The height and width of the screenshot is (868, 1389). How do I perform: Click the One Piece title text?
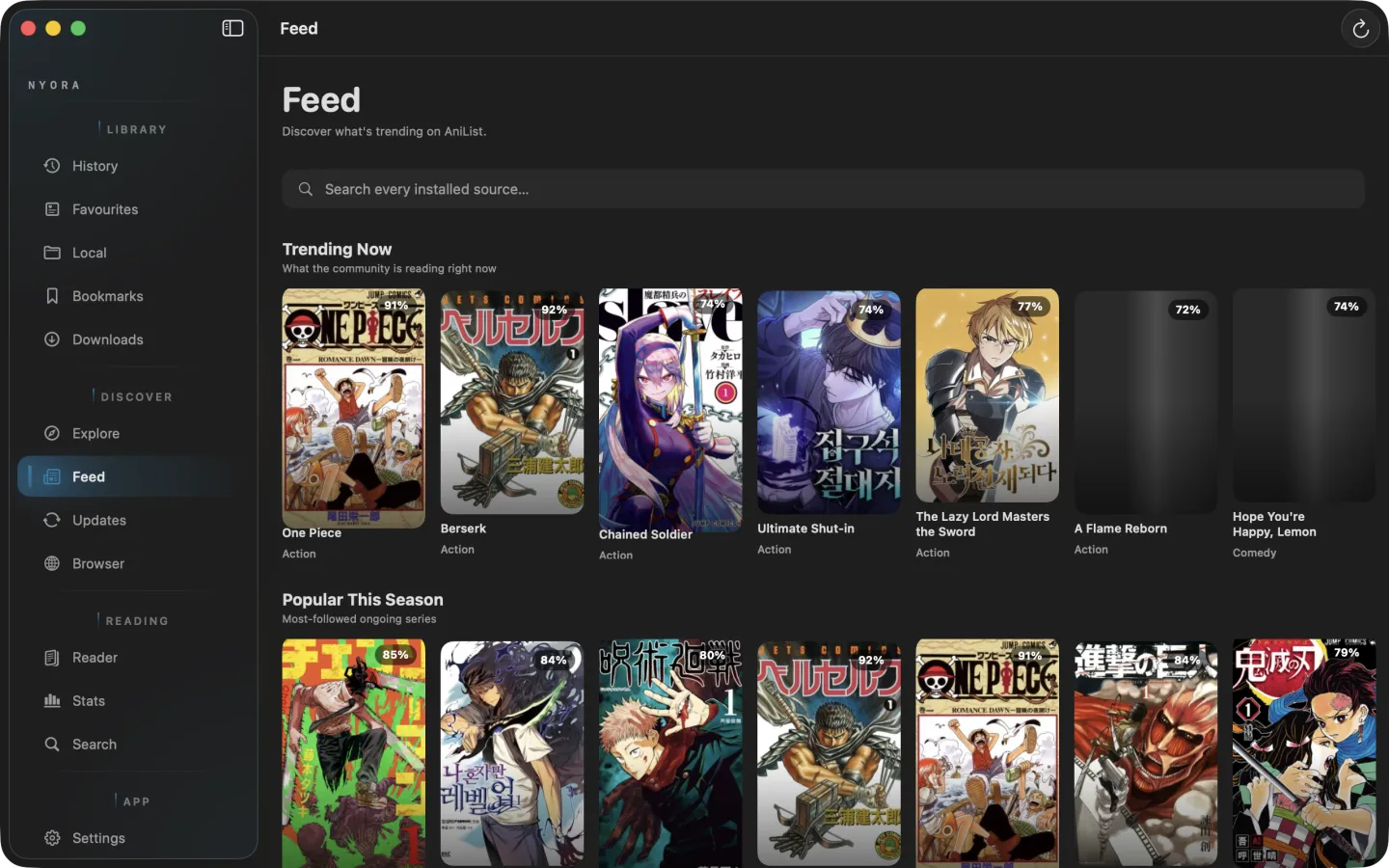(312, 532)
